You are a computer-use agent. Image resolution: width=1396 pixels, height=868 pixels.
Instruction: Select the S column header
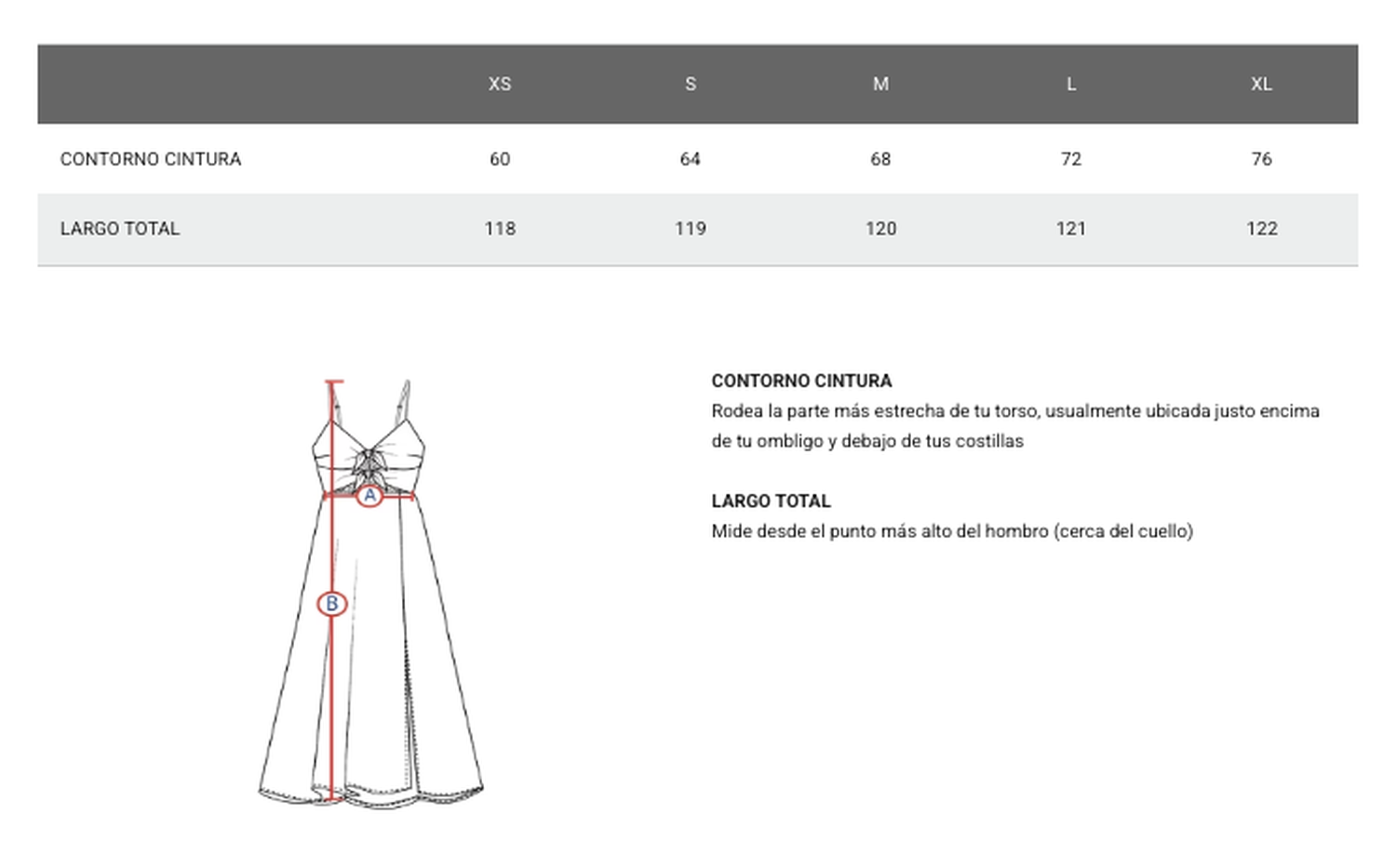click(691, 84)
